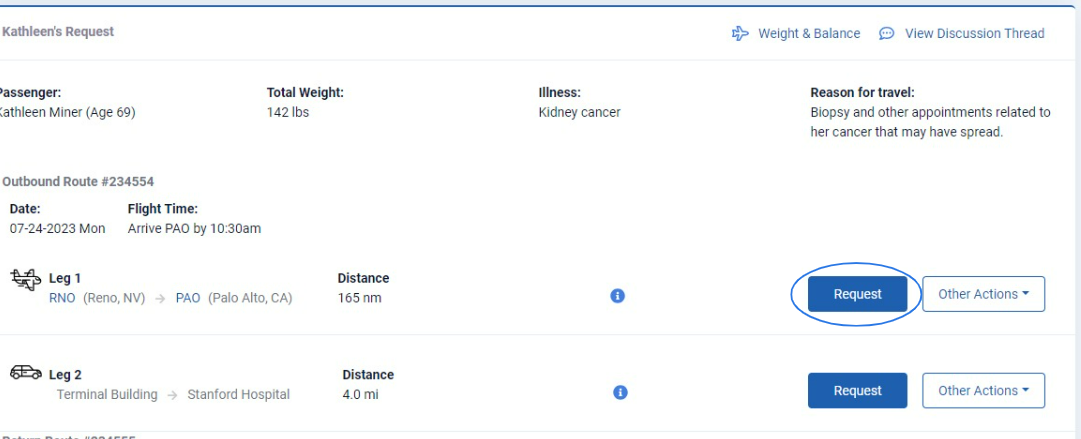
Task: Click the discussion thread speech bubble icon
Action: 887,33
